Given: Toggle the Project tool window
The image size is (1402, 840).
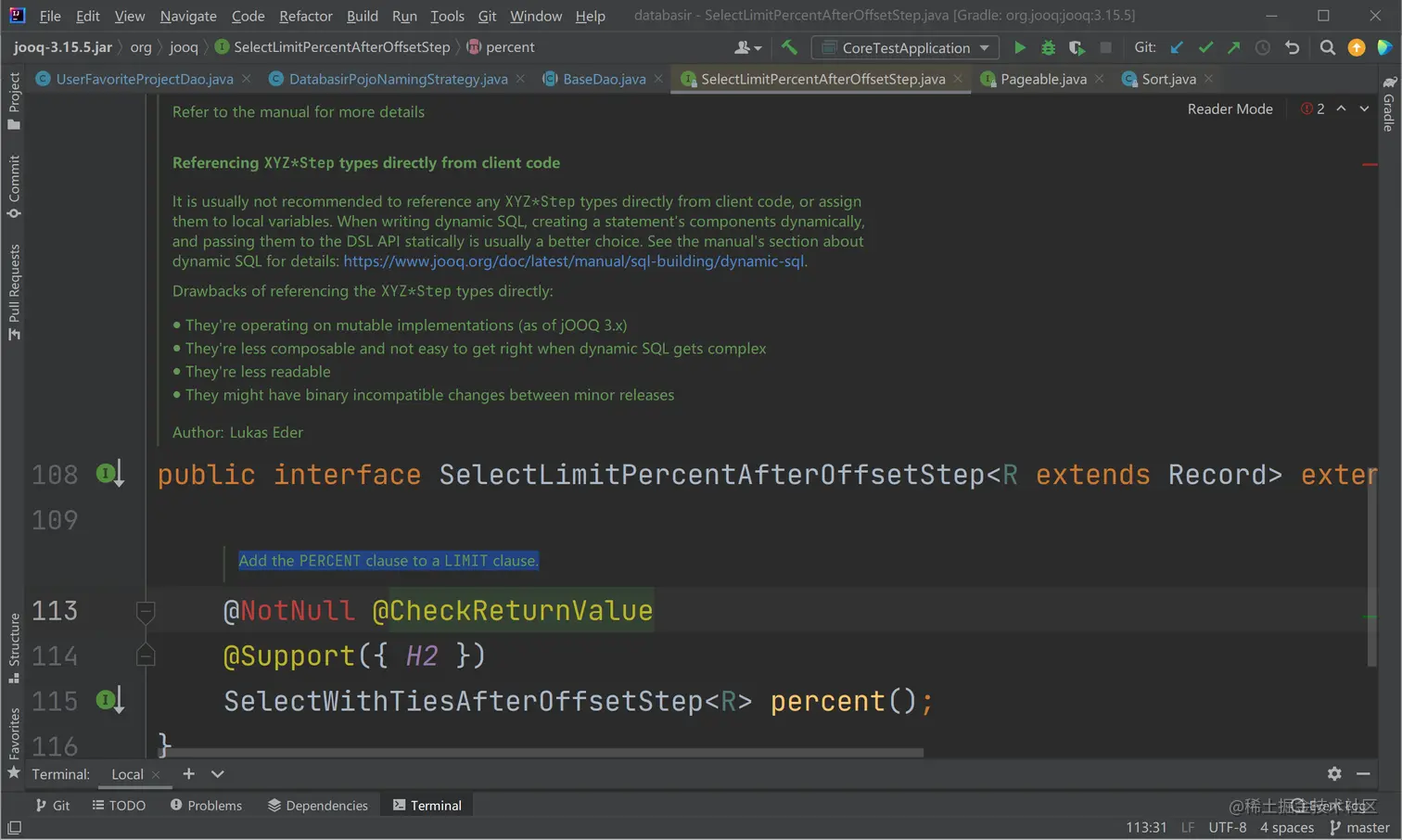Looking at the screenshot, I should click(14, 101).
